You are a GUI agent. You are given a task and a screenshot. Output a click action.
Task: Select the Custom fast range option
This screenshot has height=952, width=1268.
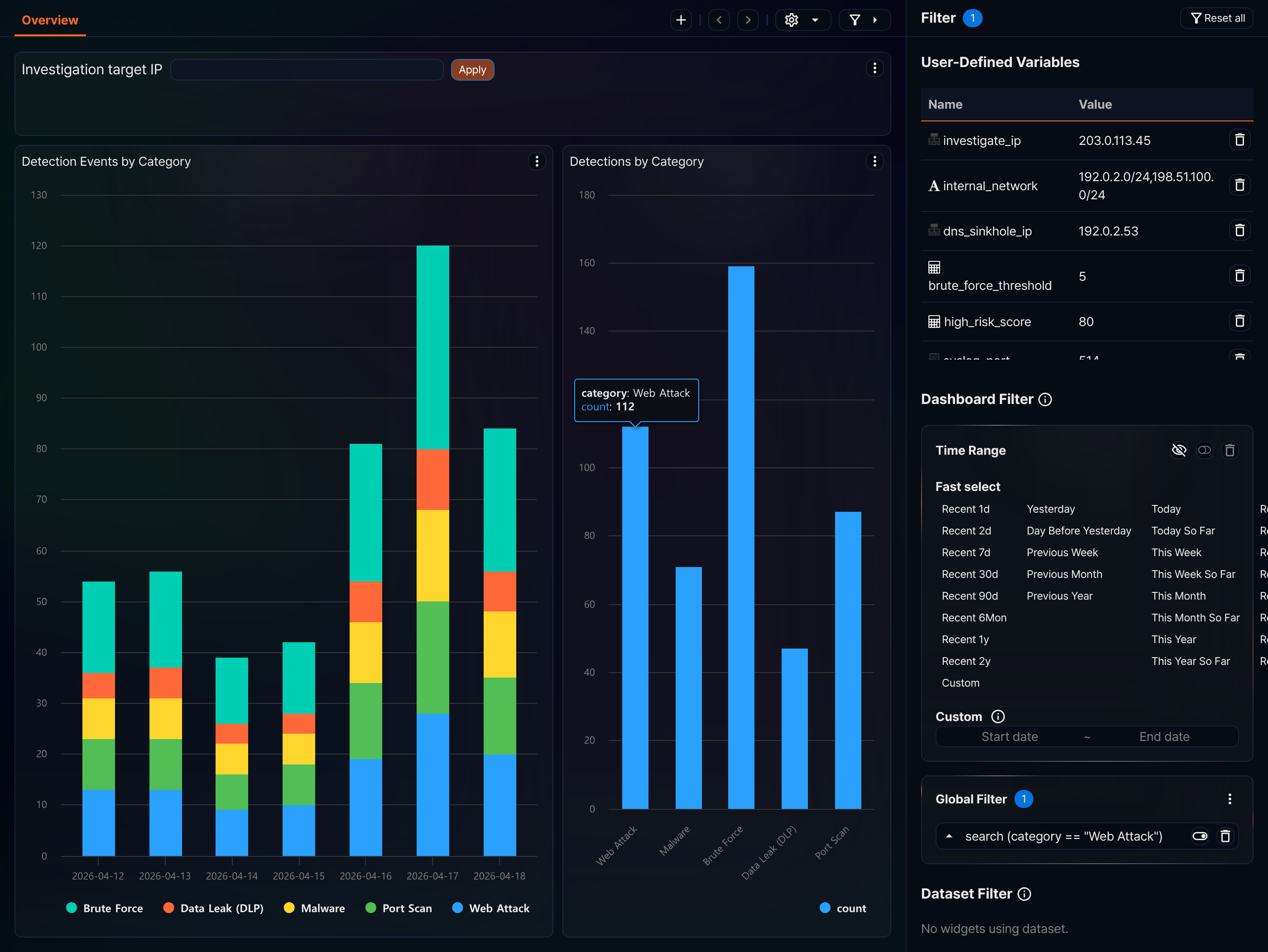pyautogui.click(x=960, y=683)
